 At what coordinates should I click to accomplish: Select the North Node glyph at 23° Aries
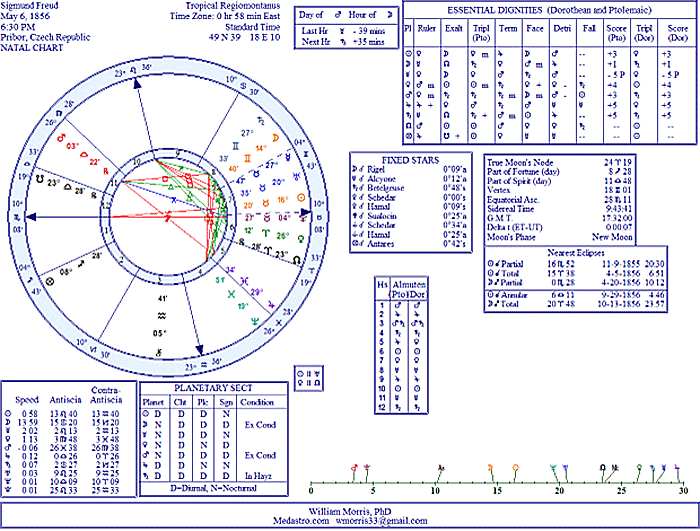(x=296, y=259)
